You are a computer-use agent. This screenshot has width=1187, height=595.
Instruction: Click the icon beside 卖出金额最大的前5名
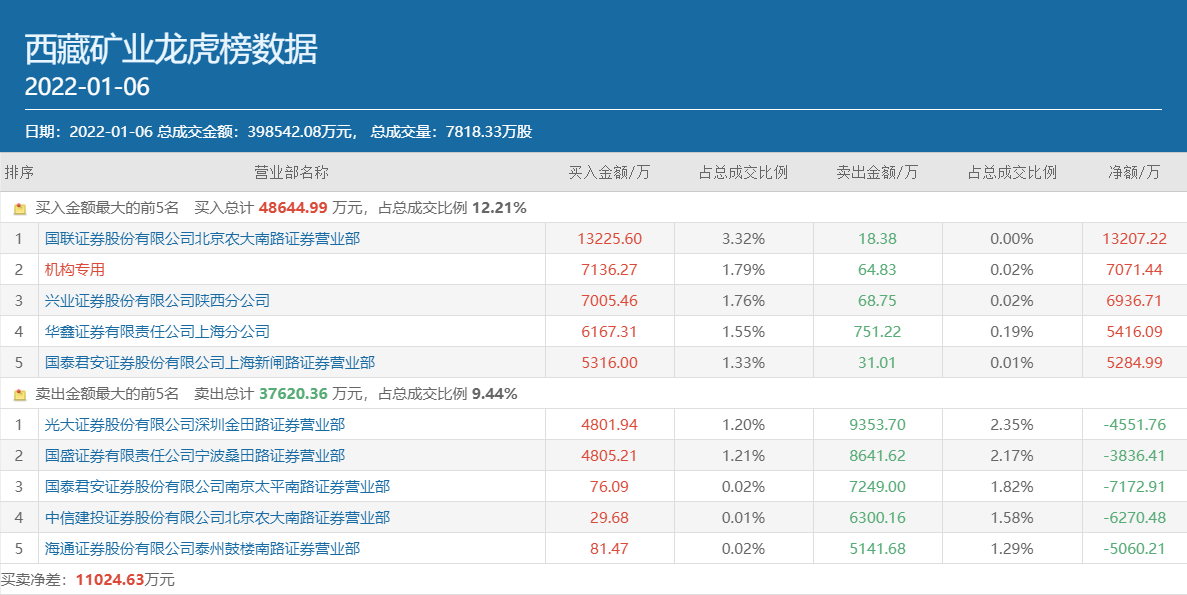point(20,395)
